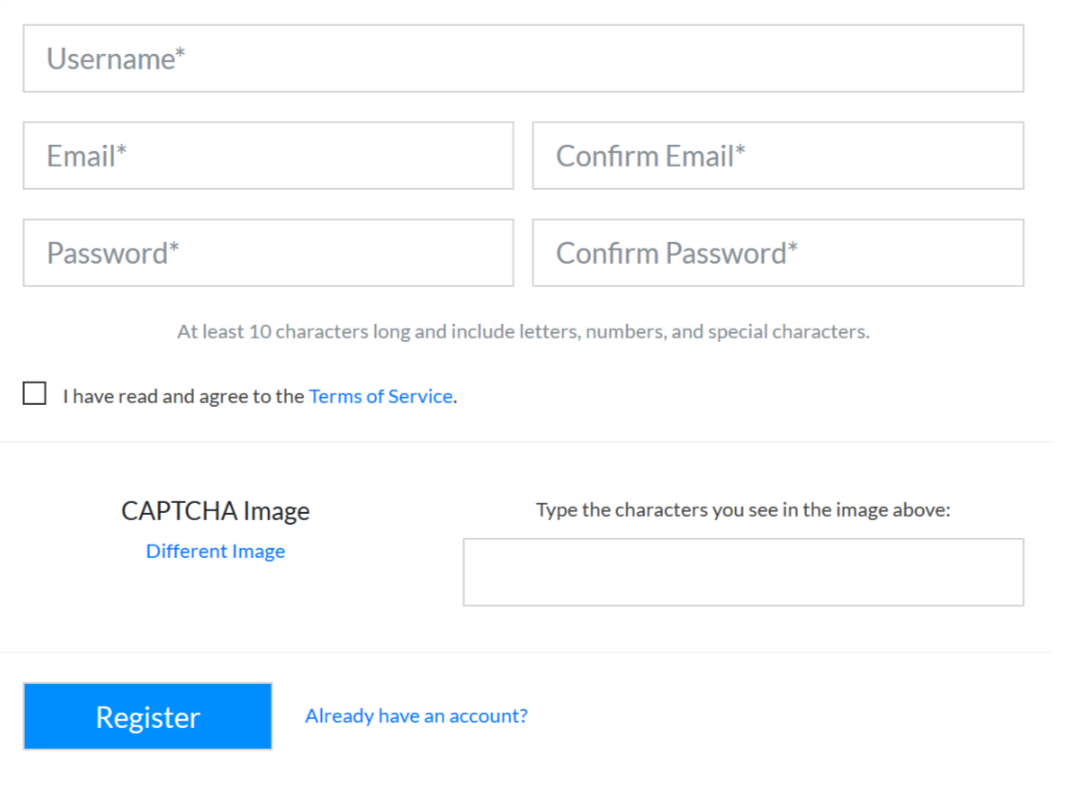Select the Email text box
This screenshot has height=805, width=1084.
(x=268, y=156)
